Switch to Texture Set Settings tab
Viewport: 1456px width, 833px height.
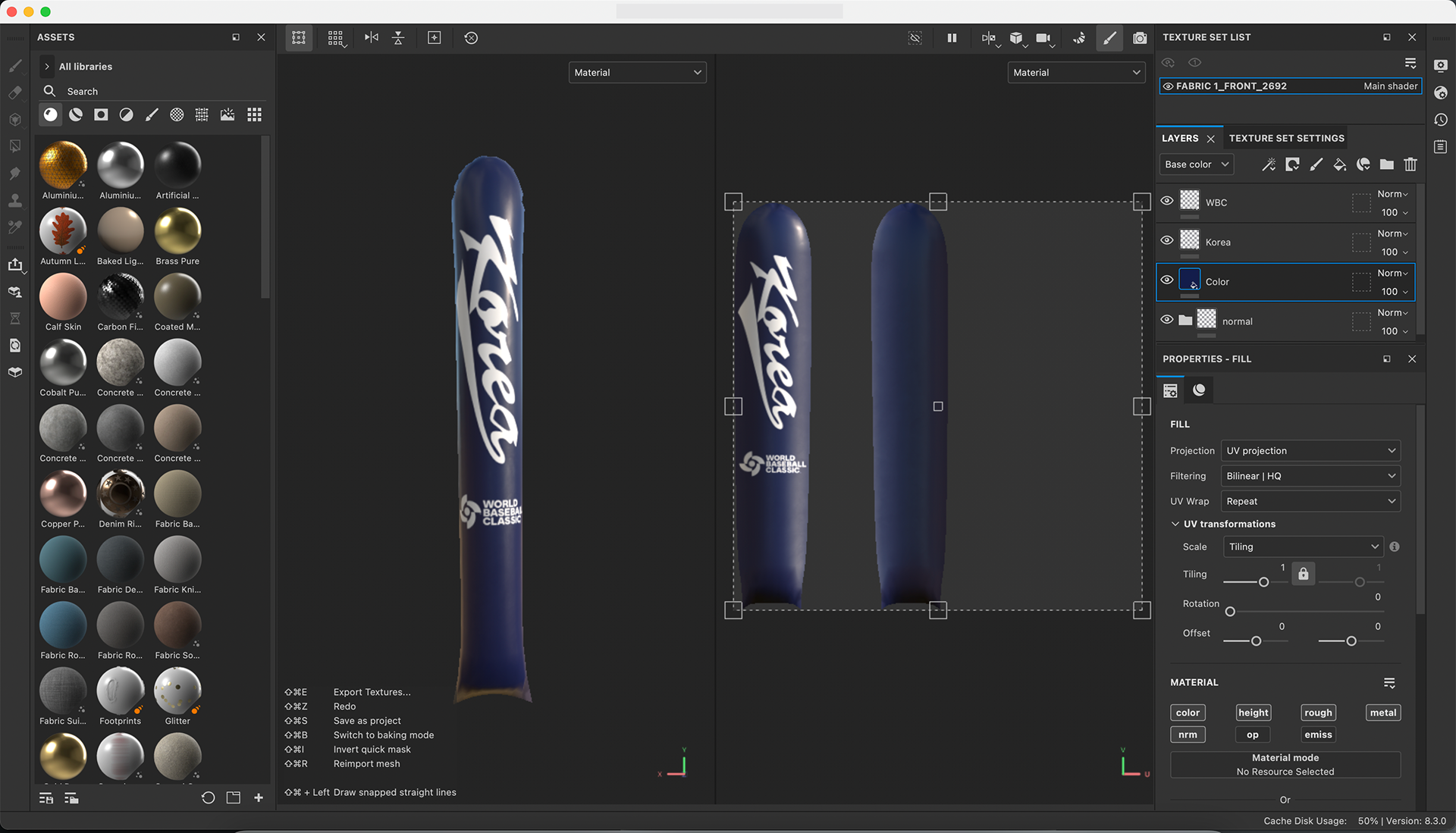(1286, 139)
